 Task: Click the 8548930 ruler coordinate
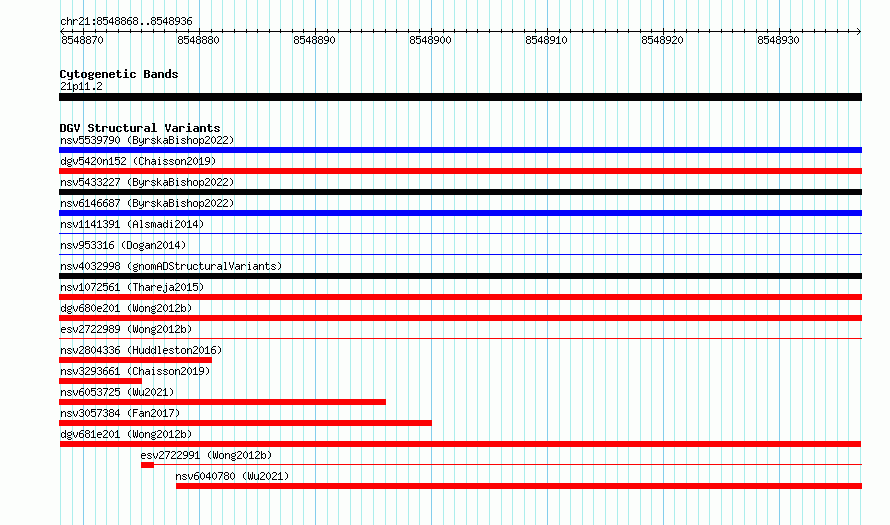tap(778, 40)
